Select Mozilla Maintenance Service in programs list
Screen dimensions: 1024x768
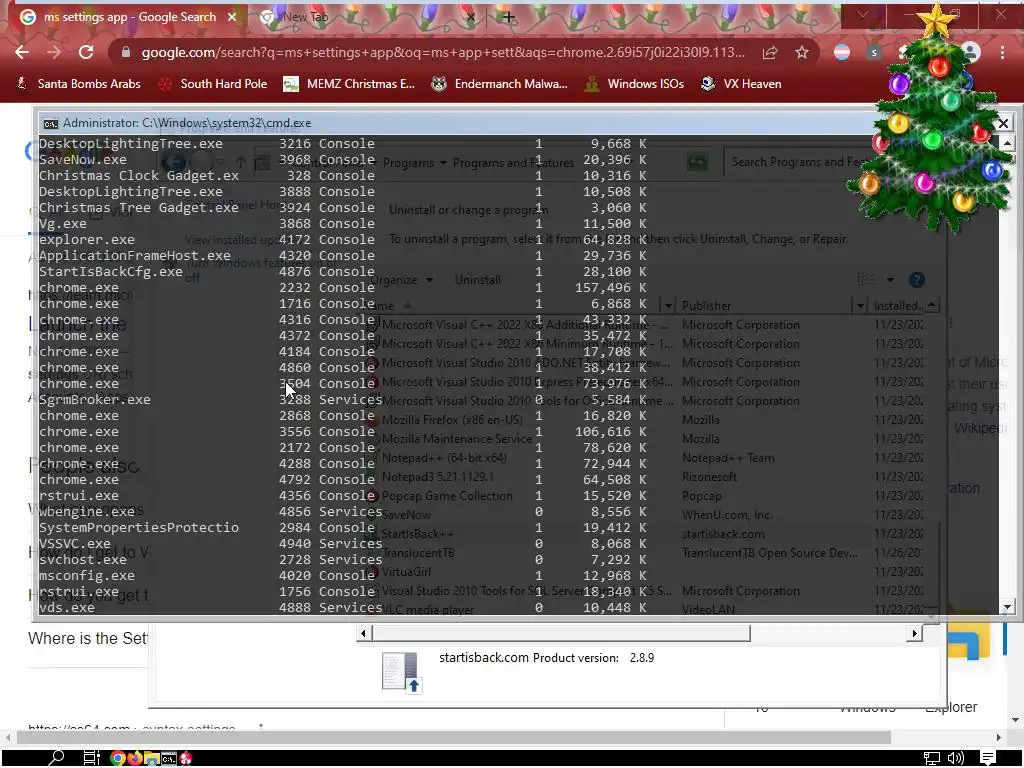click(456, 439)
